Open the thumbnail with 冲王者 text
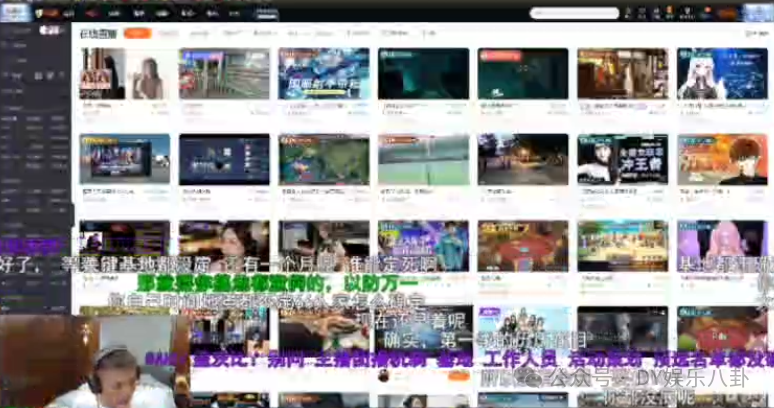This screenshot has width=774, height=408. click(x=622, y=159)
